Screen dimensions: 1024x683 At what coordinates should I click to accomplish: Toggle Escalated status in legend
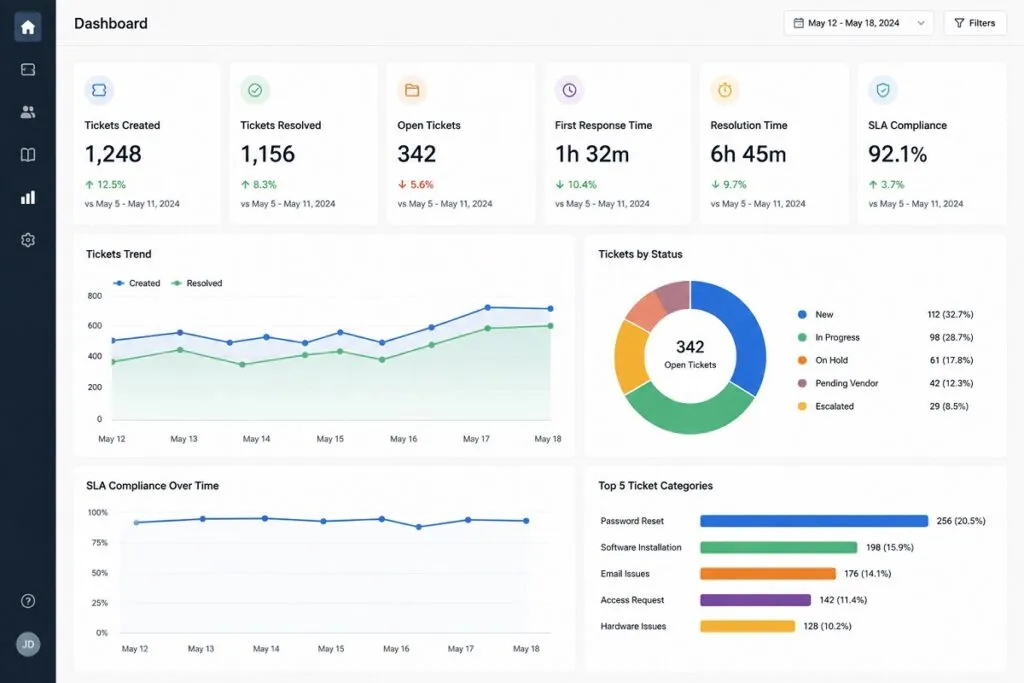[x=826, y=406]
